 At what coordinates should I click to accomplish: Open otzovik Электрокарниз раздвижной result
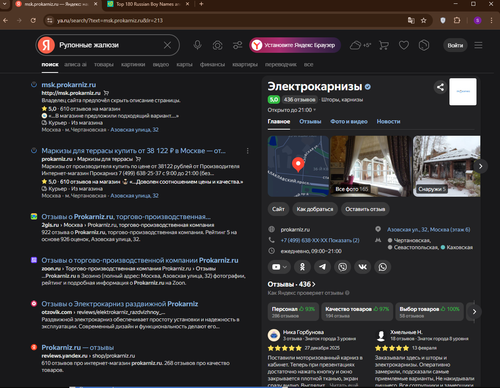point(120,304)
